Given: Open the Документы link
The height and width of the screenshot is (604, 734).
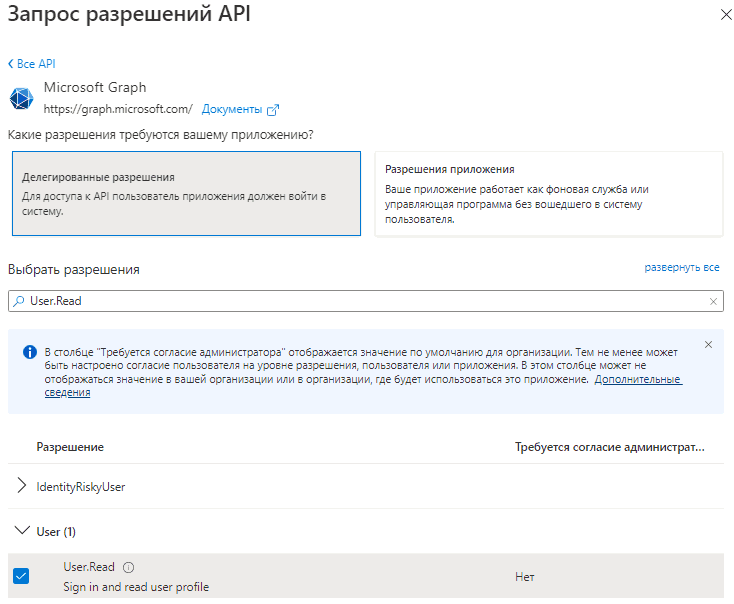Looking at the screenshot, I should (x=232, y=109).
